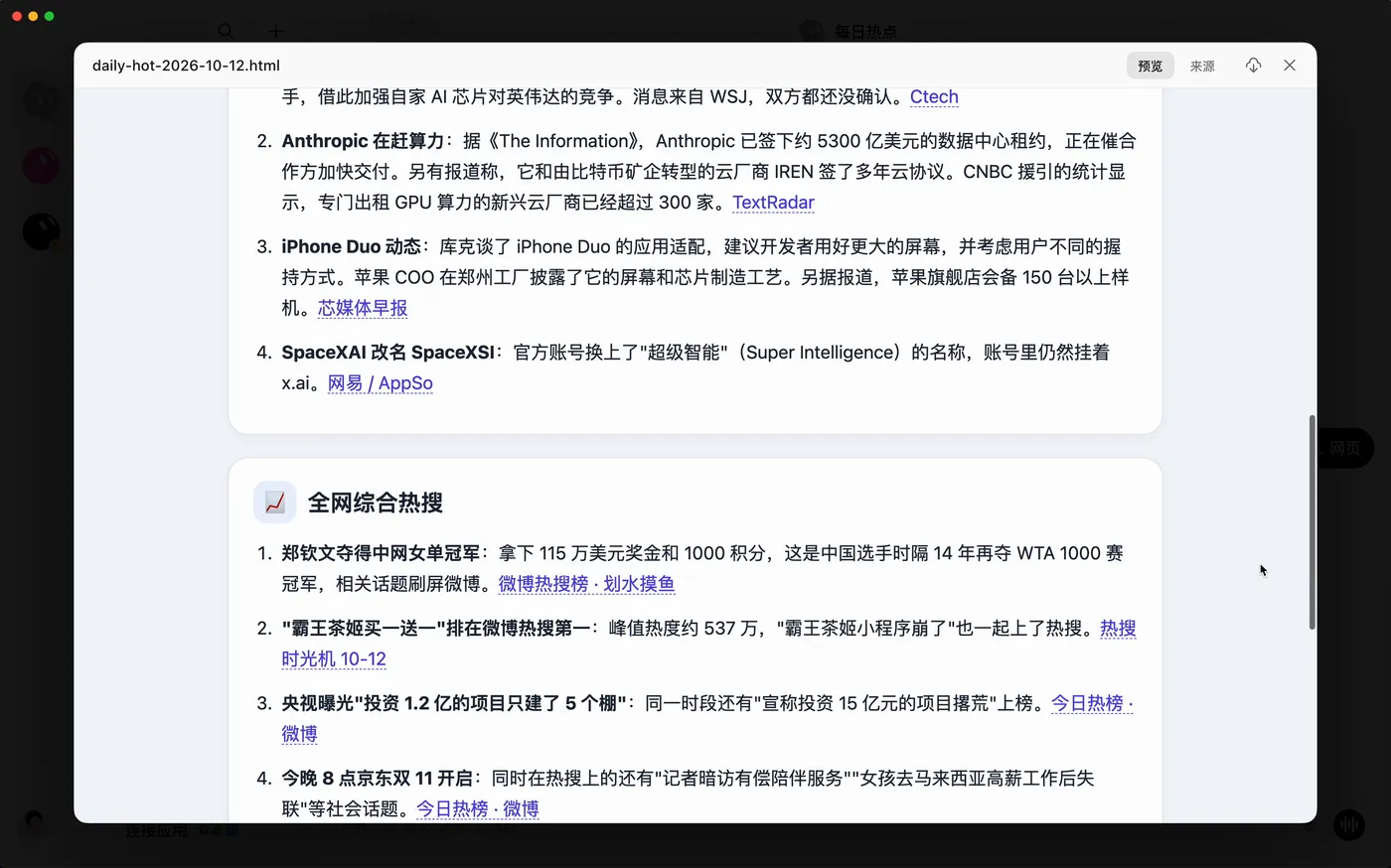
Task: Click the voice waveform icon in background window
Action: [1348, 824]
